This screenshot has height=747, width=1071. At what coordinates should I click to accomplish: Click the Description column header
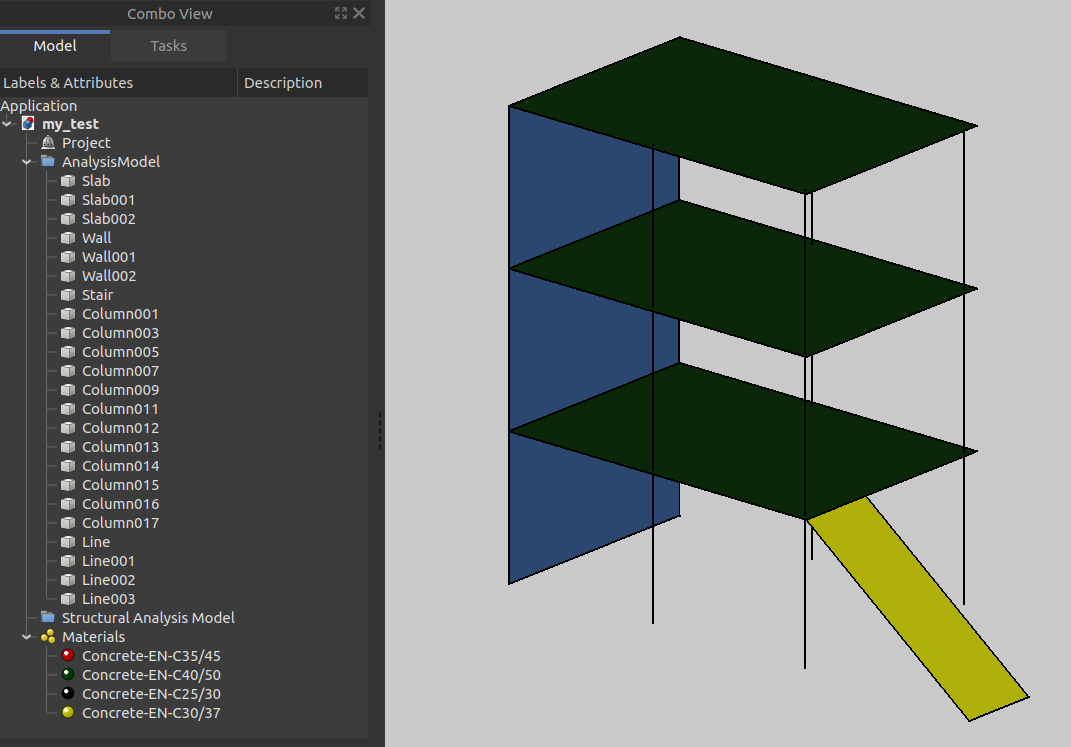tap(283, 83)
